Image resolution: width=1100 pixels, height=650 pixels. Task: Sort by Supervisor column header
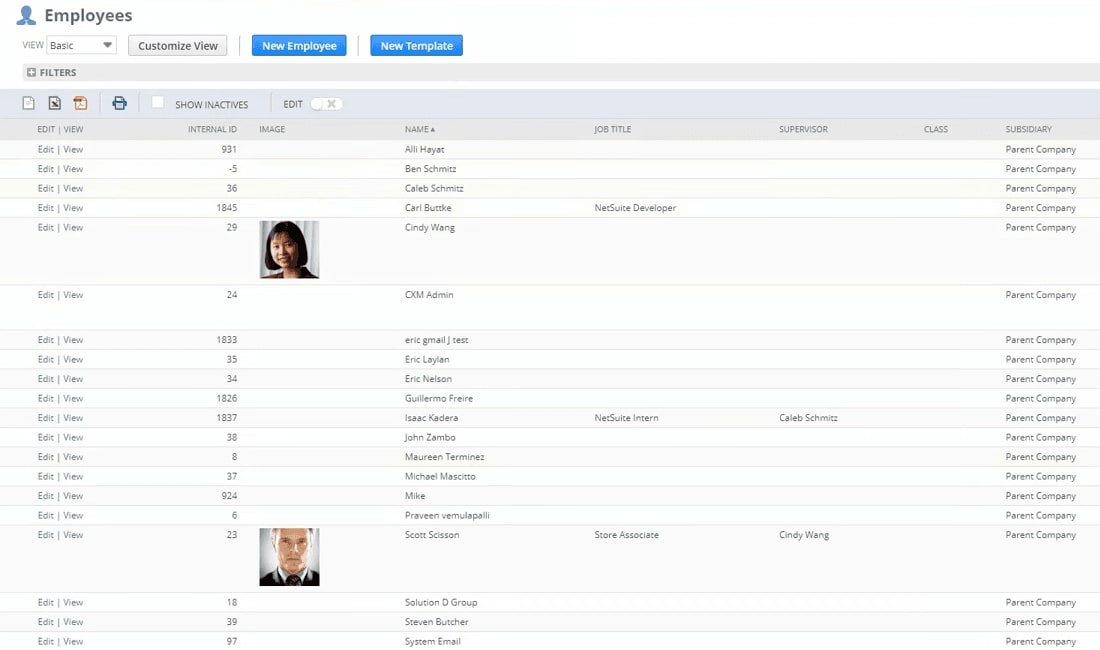pyautogui.click(x=803, y=129)
